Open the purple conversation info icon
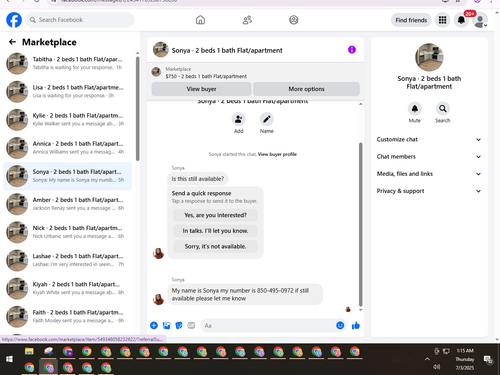This screenshot has height=375, width=500. click(352, 50)
